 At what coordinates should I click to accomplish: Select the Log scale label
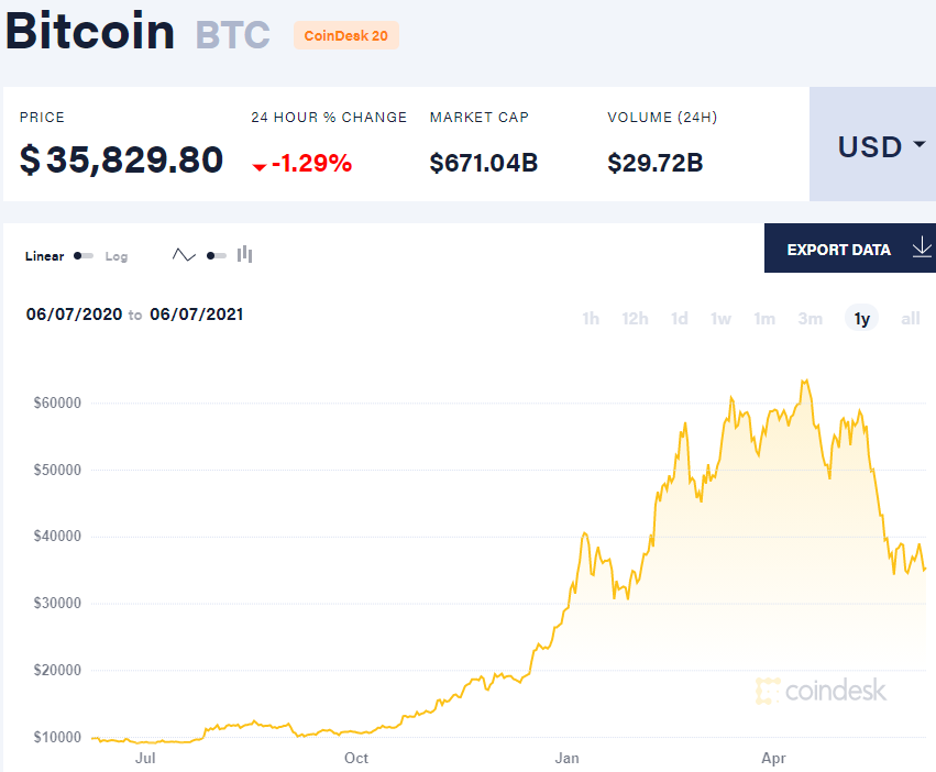116,256
